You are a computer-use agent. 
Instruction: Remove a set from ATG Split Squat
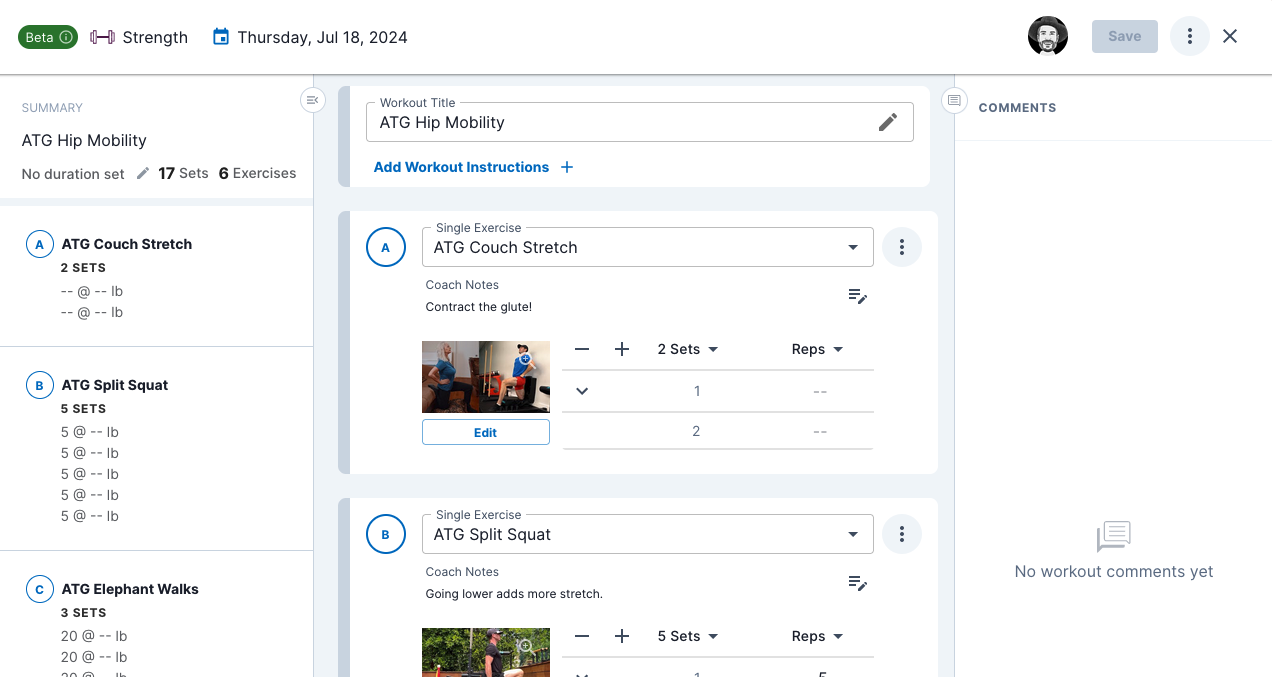(582, 636)
